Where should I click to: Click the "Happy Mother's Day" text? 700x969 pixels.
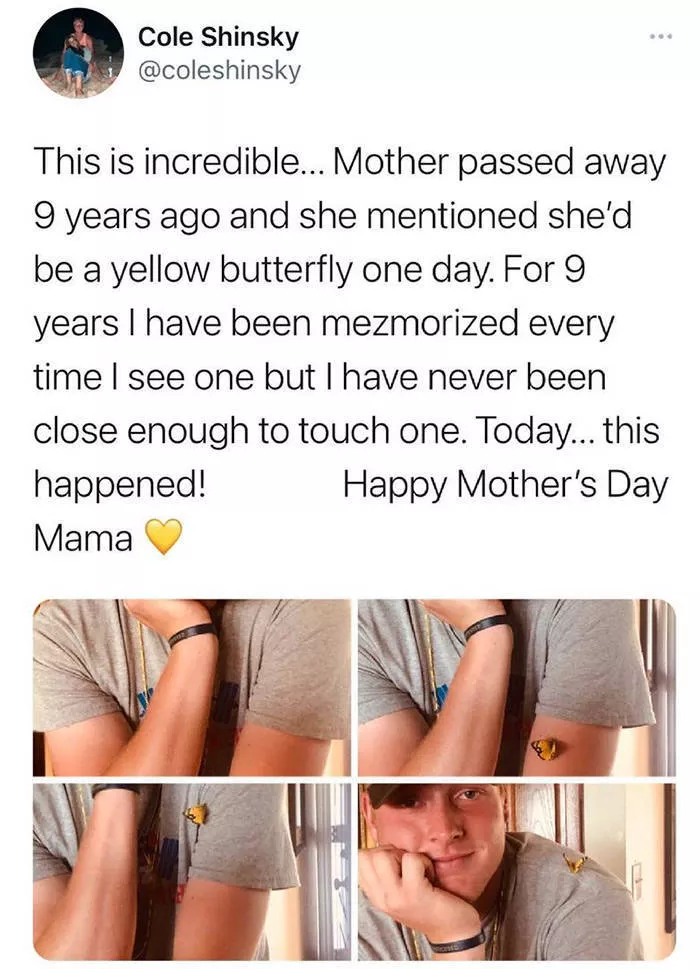pos(504,486)
